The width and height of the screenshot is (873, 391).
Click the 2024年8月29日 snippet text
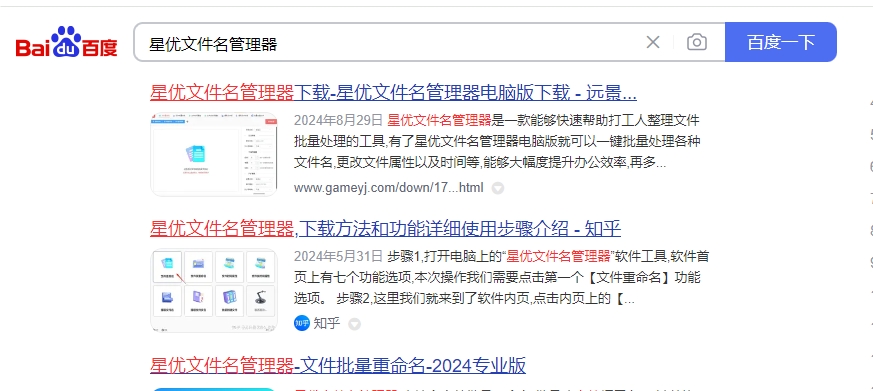338,120
